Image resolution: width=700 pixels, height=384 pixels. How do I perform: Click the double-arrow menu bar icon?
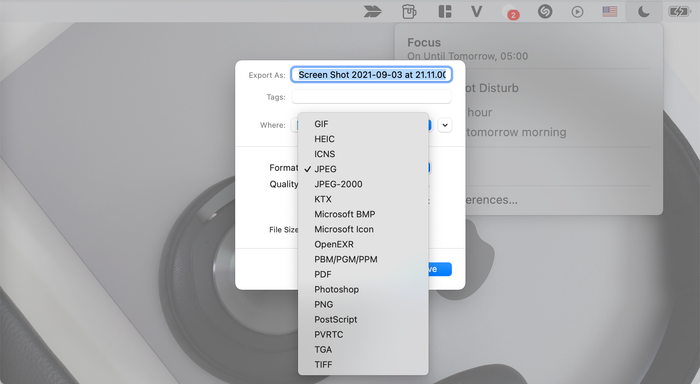(372, 12)
